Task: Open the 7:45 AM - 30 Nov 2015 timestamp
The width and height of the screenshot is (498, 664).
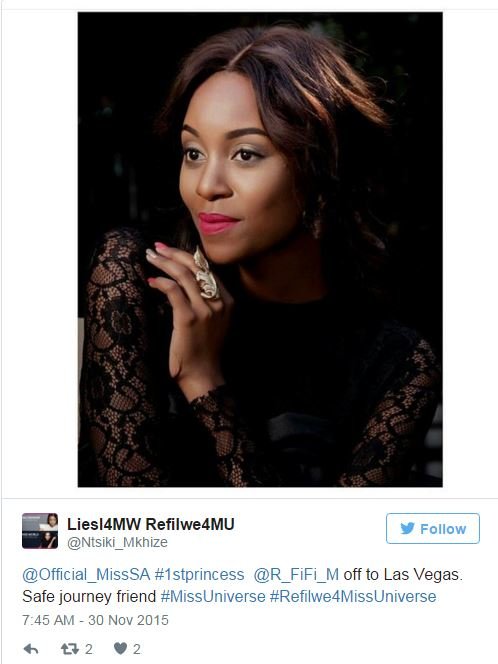Action: coord(95,620)
